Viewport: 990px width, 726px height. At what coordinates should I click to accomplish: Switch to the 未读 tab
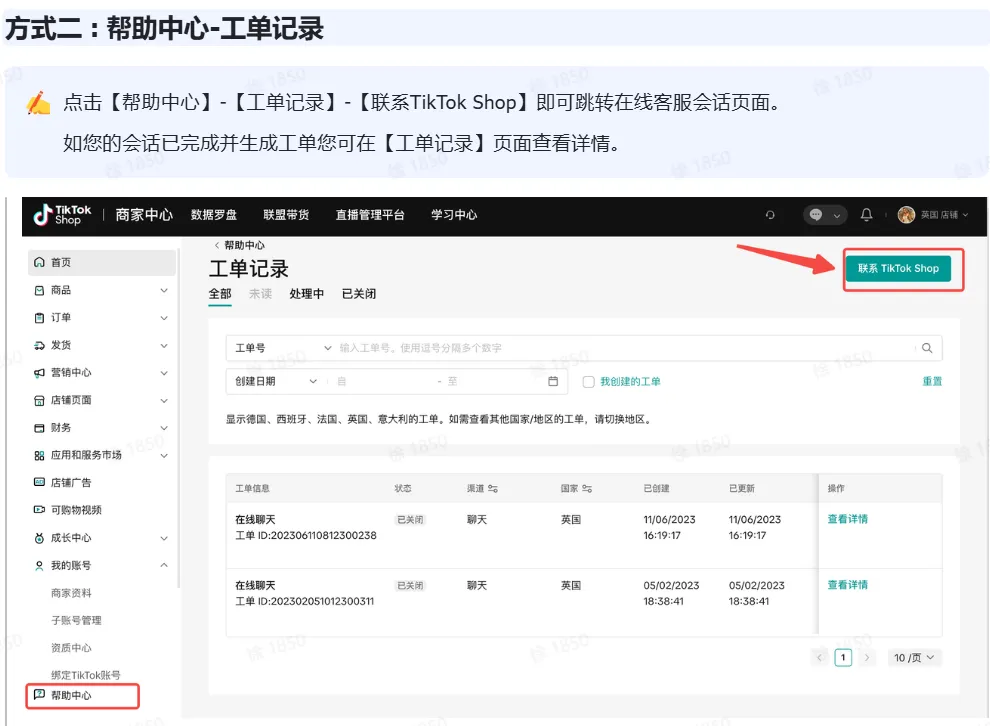(x=260, y=294)
